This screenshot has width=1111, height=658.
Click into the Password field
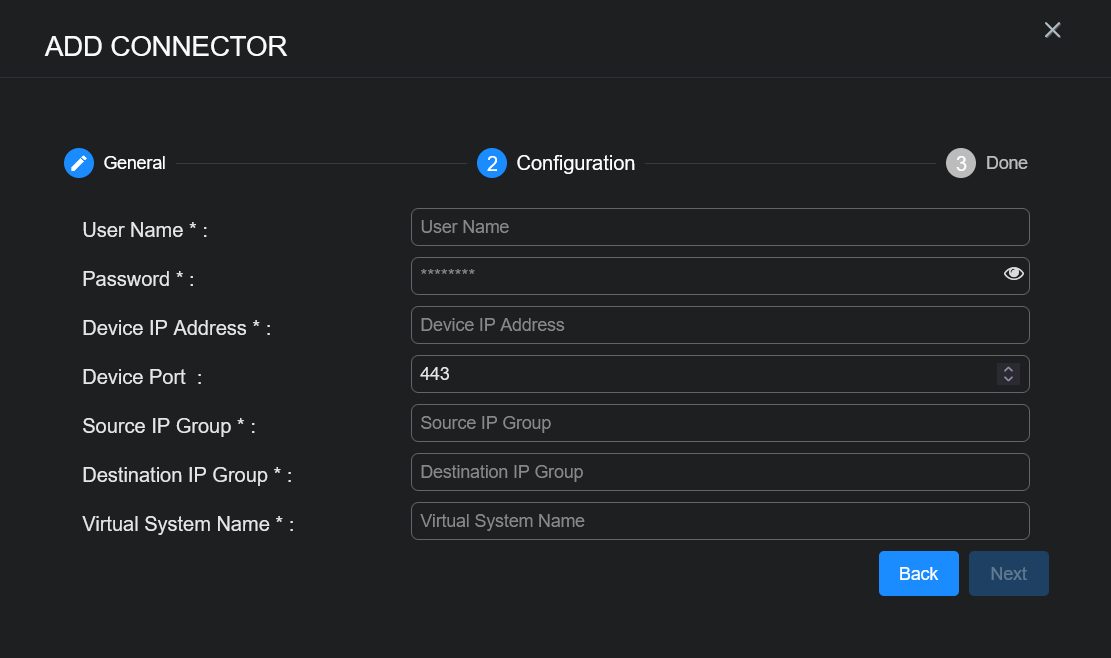pos(700,276)
